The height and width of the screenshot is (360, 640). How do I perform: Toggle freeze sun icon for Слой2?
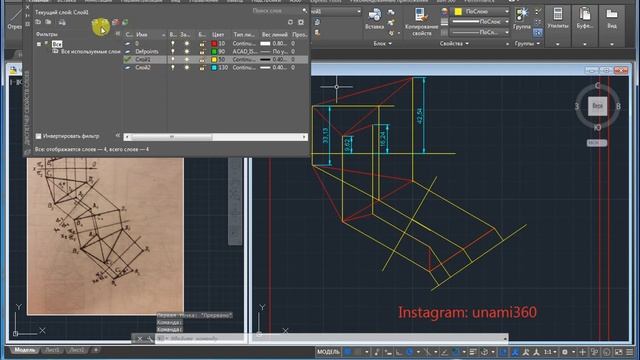187,67
